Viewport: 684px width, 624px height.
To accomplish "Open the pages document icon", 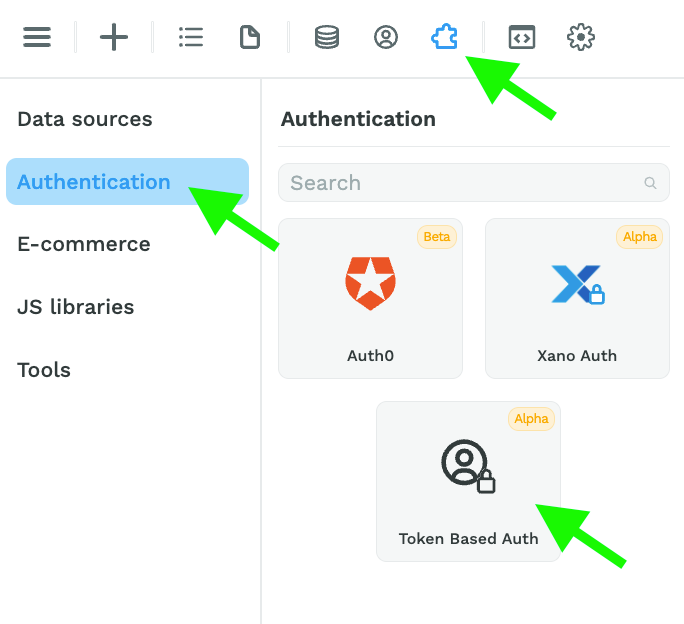I will (250, 37).
